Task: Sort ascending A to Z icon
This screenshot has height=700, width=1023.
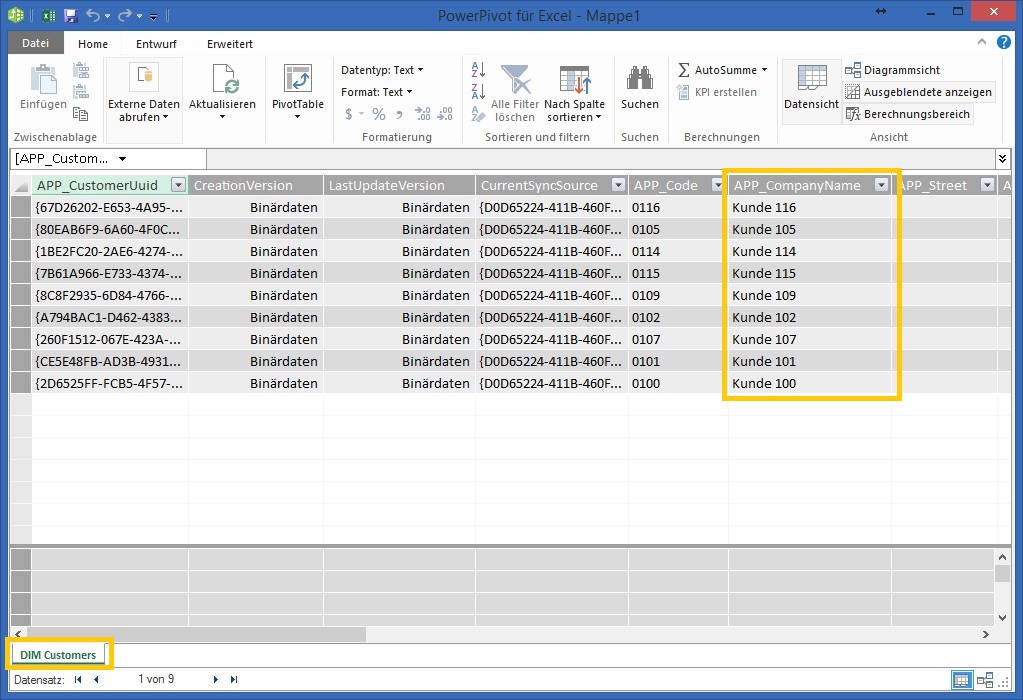Action: coord(478,70)
